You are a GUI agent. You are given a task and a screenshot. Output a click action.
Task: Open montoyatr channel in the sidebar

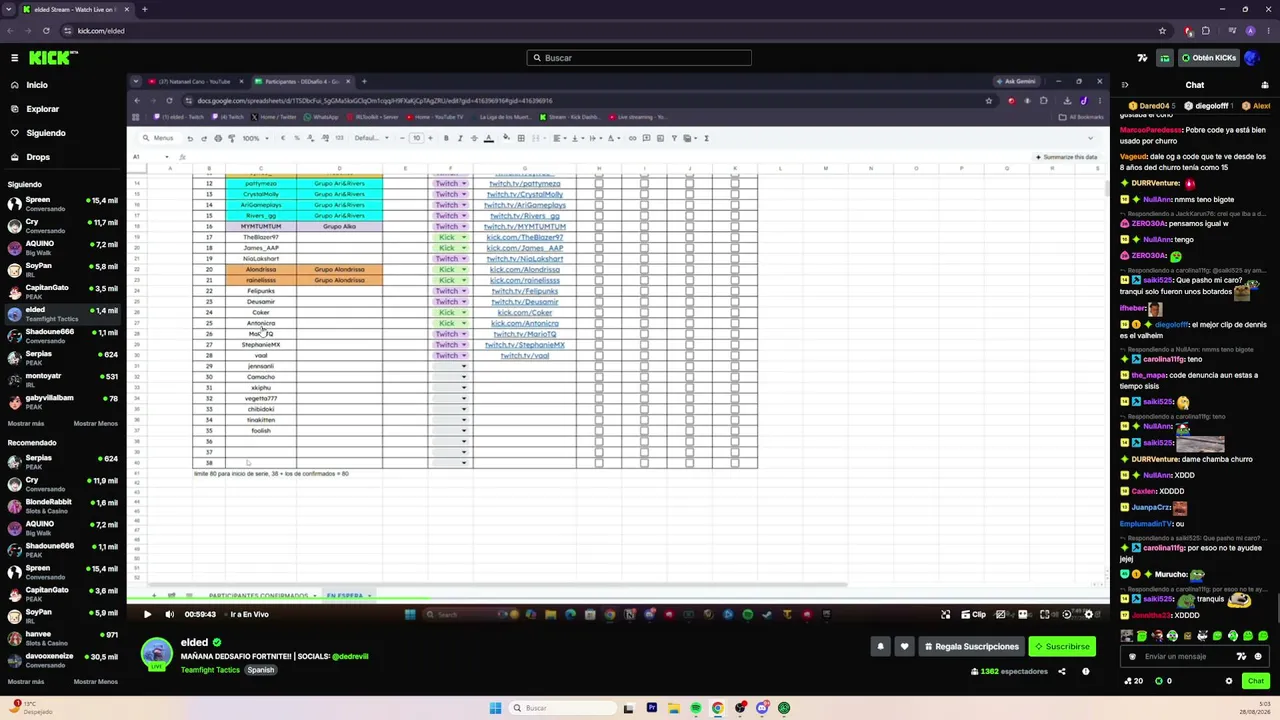point(62,380)
